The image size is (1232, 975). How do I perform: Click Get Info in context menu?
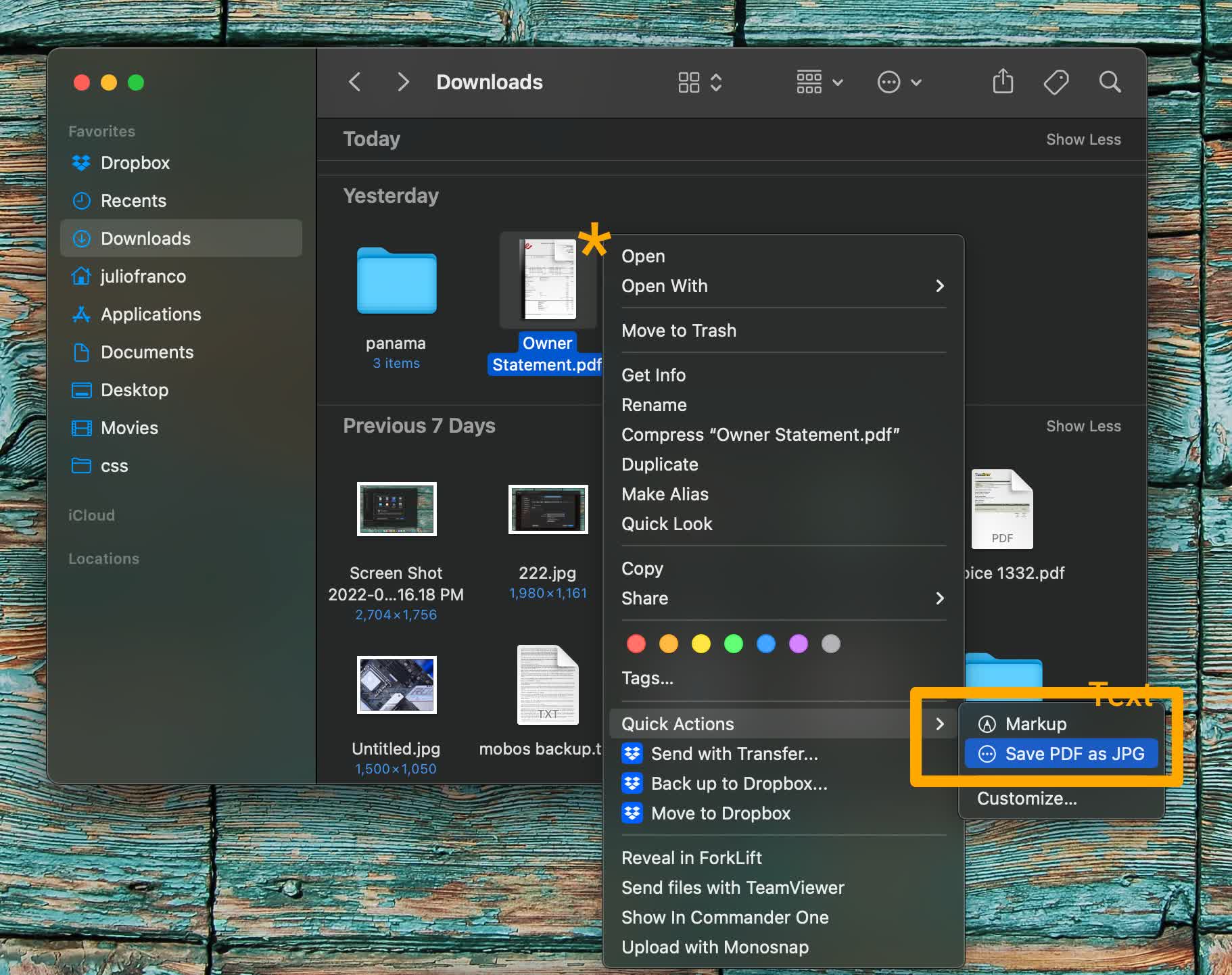pyautogui.click(x=653, y=375)
